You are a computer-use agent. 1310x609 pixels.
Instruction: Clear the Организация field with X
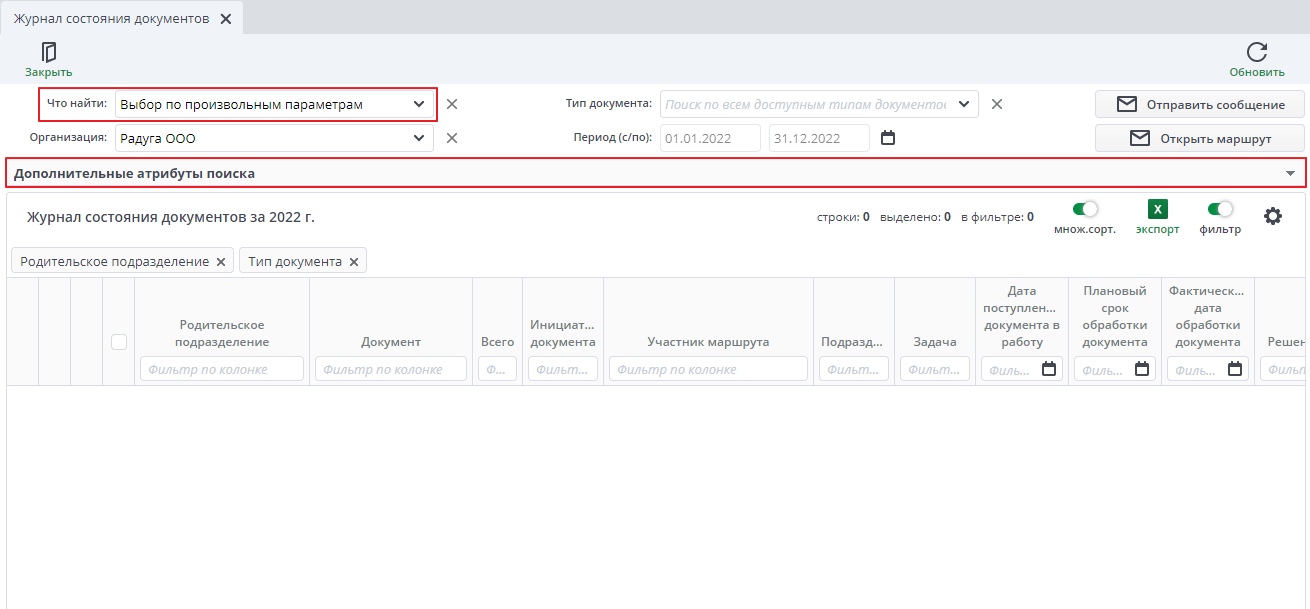tap(452, 138)
